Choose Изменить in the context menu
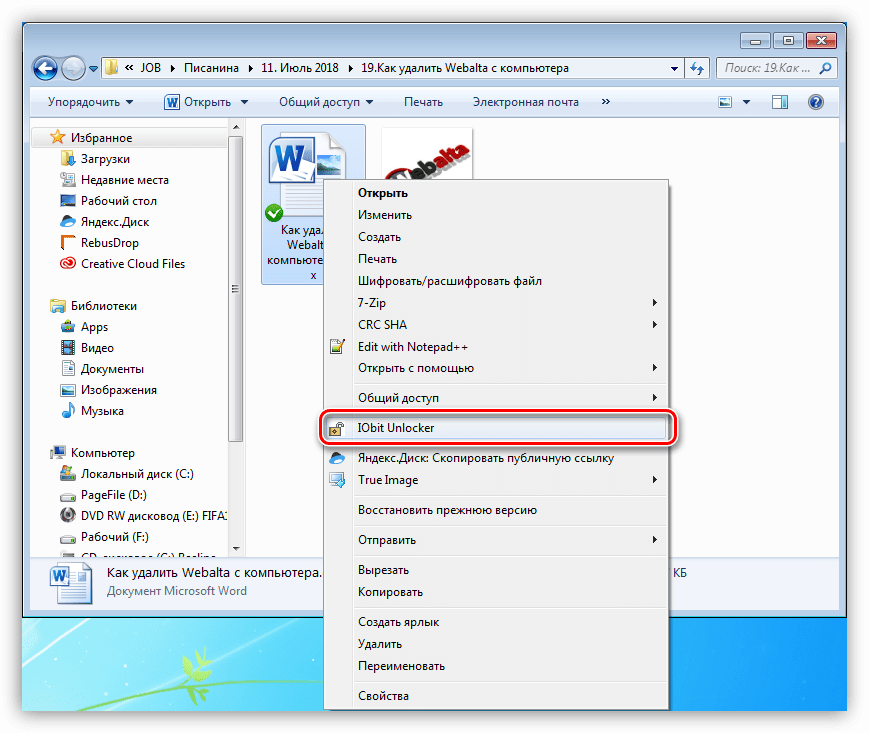The height and width of the screenshot is (733, 869). [385, 215]
